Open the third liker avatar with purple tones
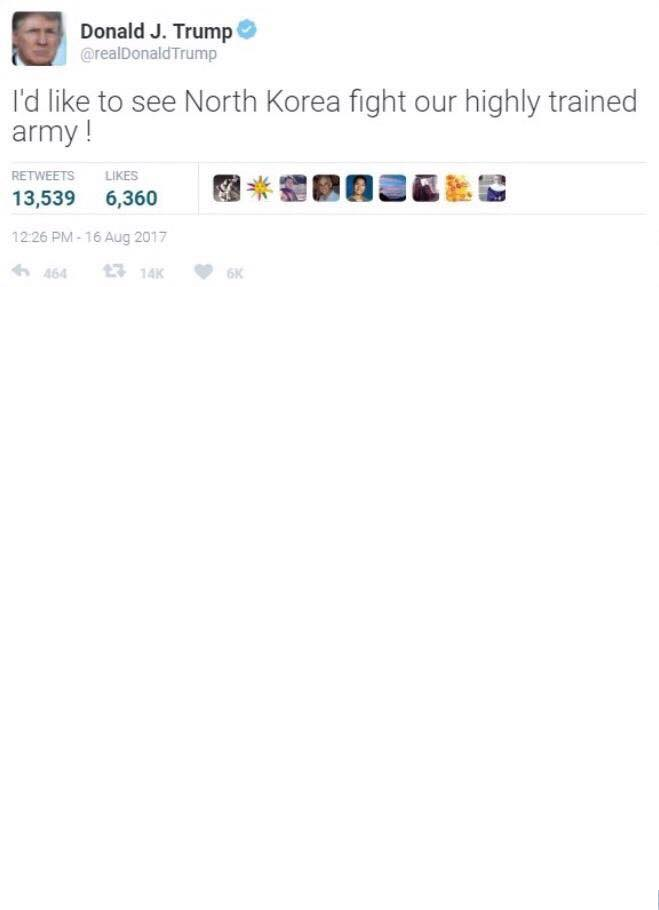 point(293,189)
